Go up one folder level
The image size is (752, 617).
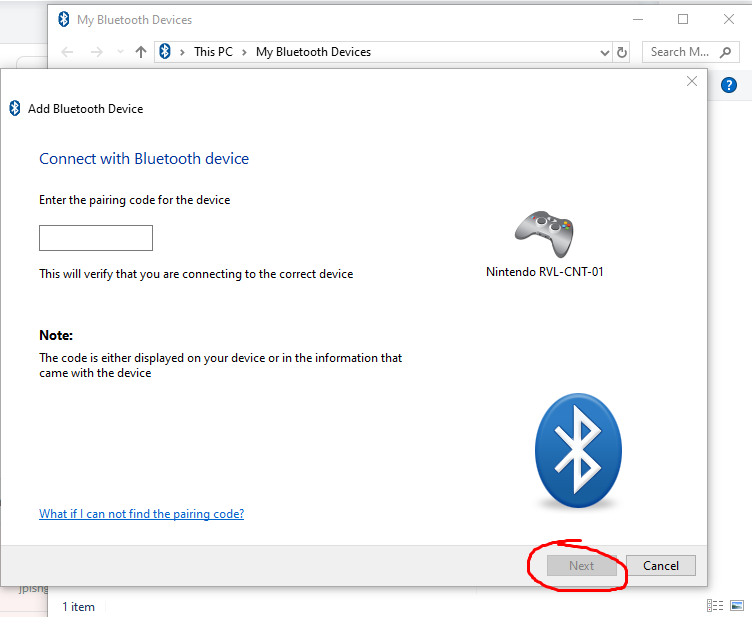[141, 52]
